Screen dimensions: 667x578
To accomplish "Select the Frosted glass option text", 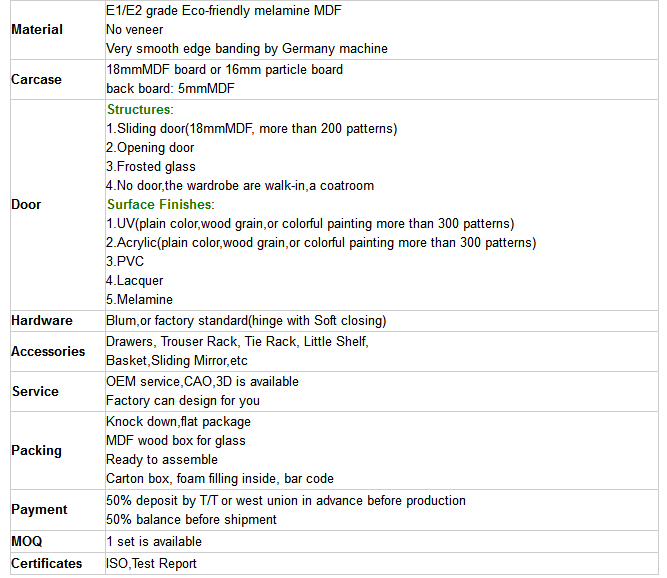I will pos(151,166).
